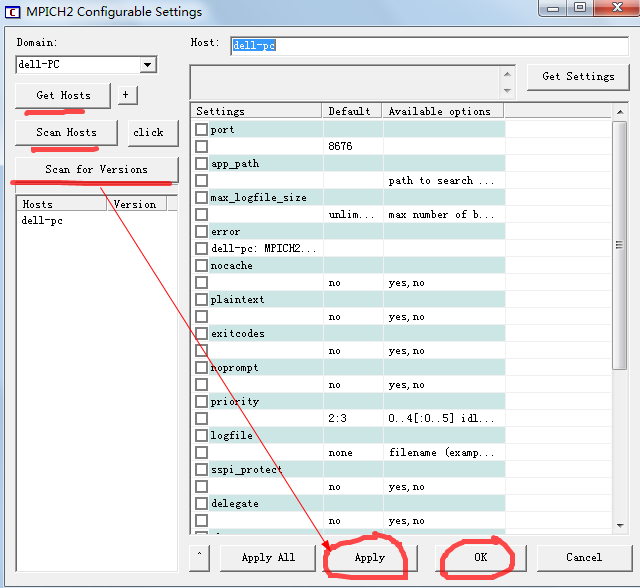Click the 8676 default port value
The height and width of the screenshot is (588, 640).
(340, 146)
